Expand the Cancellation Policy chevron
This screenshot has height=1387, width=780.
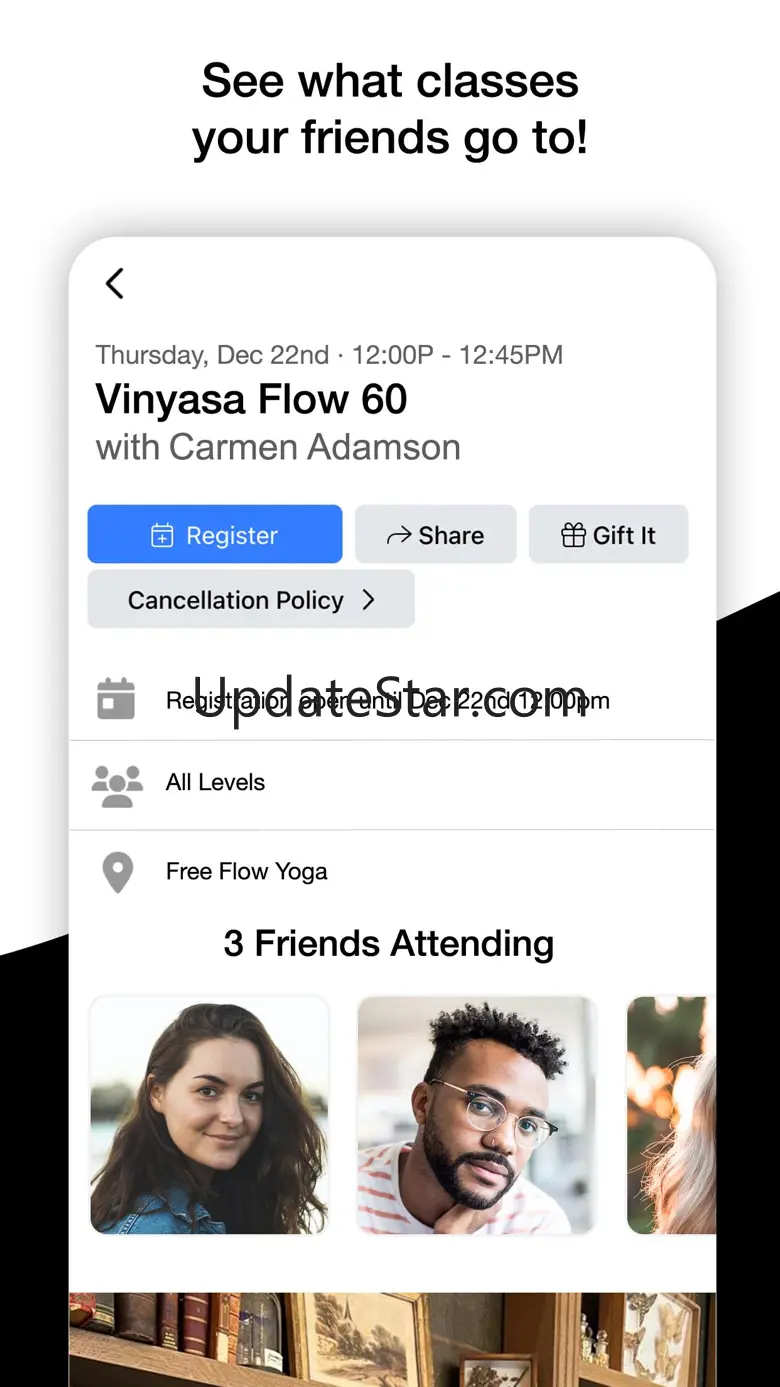368,600
